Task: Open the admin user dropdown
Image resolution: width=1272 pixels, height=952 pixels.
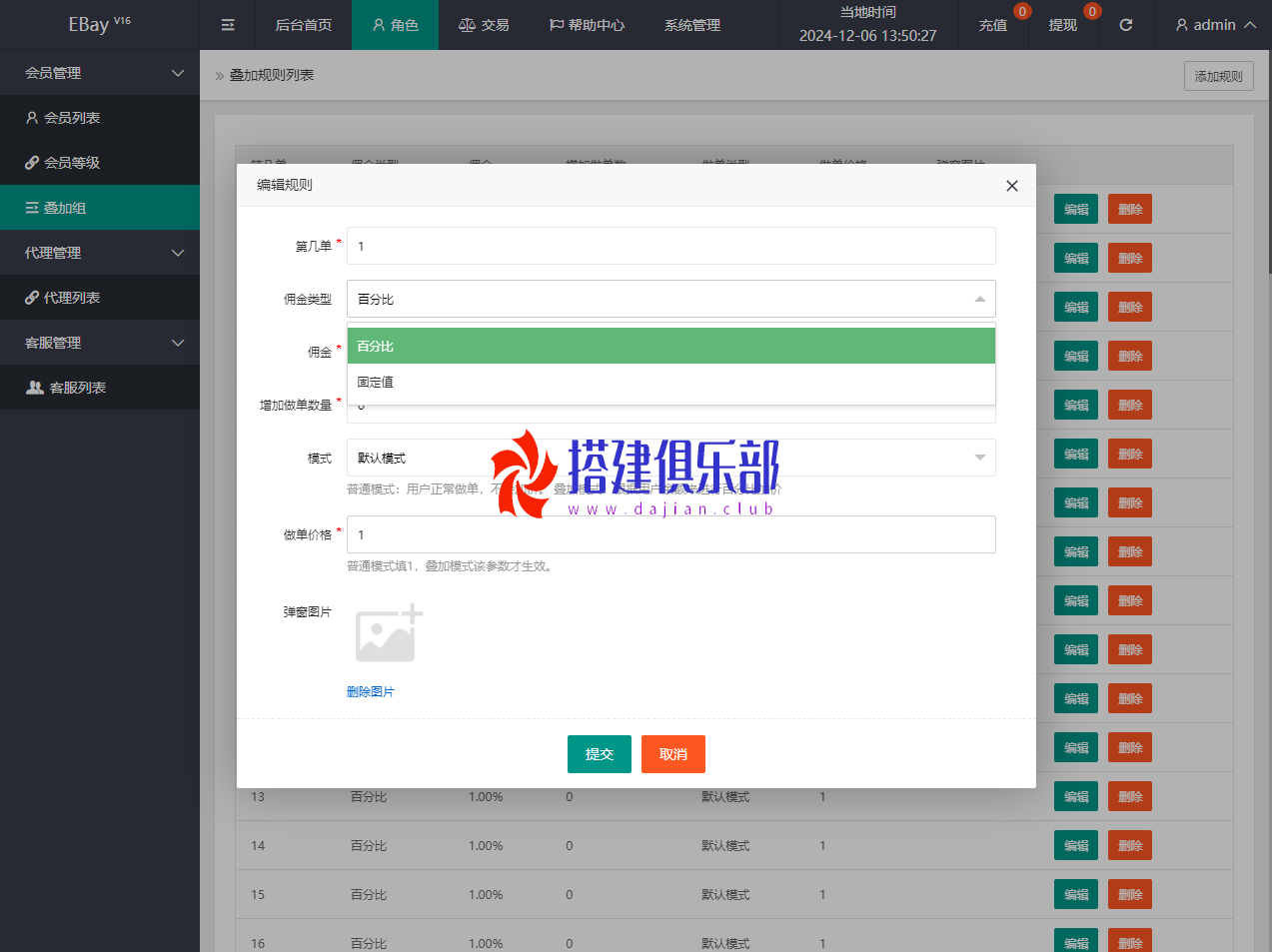Action: pos(1215,25)
